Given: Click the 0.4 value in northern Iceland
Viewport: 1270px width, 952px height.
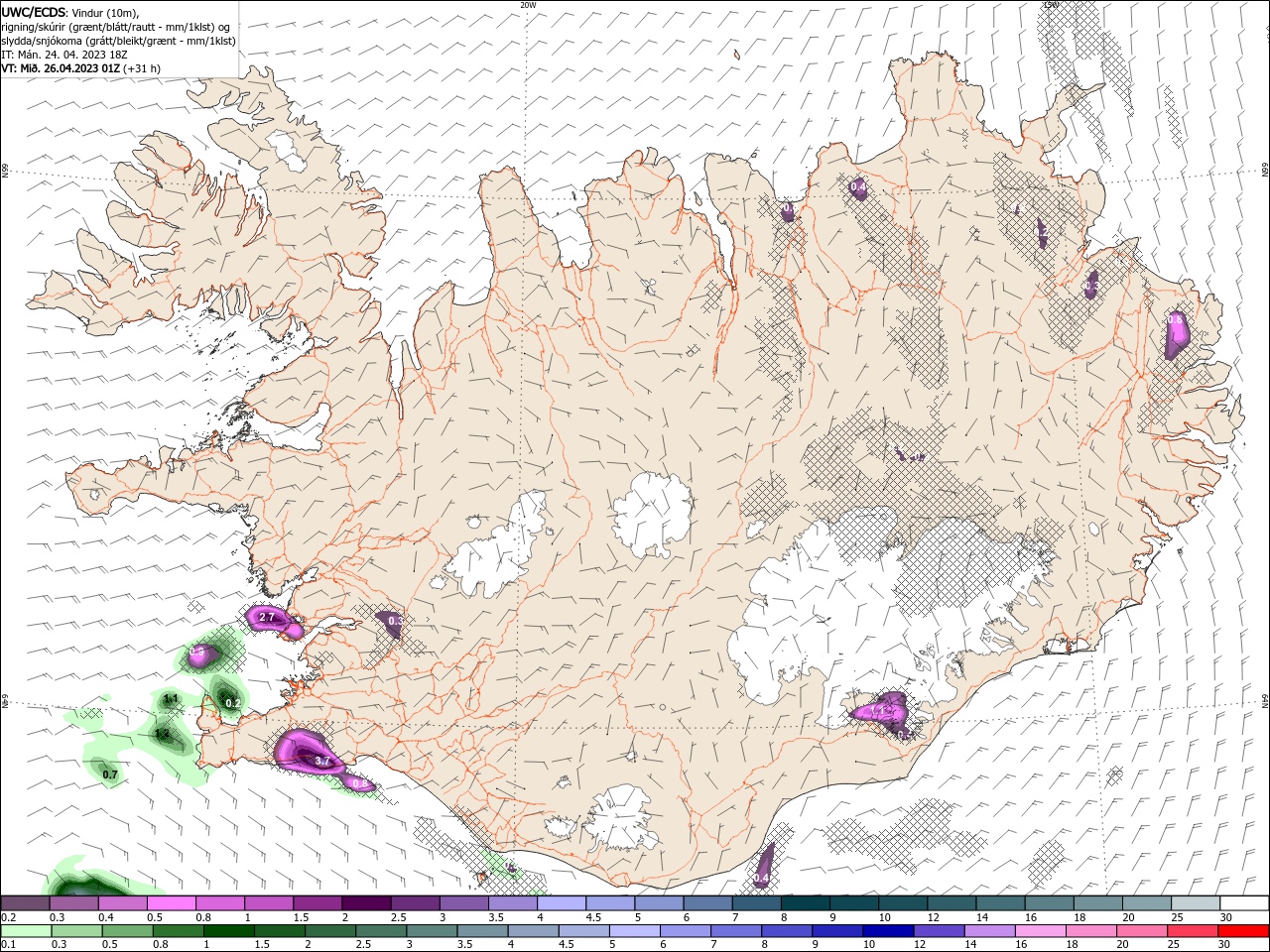Looking at the screenshot, I should click(x=858, y=187).
